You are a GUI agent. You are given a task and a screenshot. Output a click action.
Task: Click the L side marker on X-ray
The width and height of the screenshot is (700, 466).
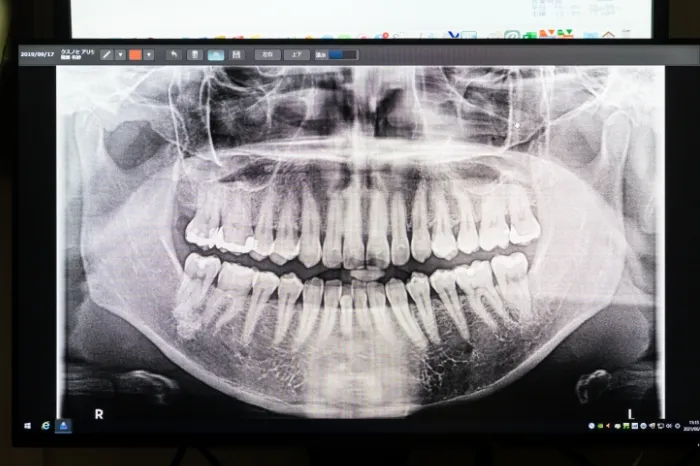click(631, 411)
